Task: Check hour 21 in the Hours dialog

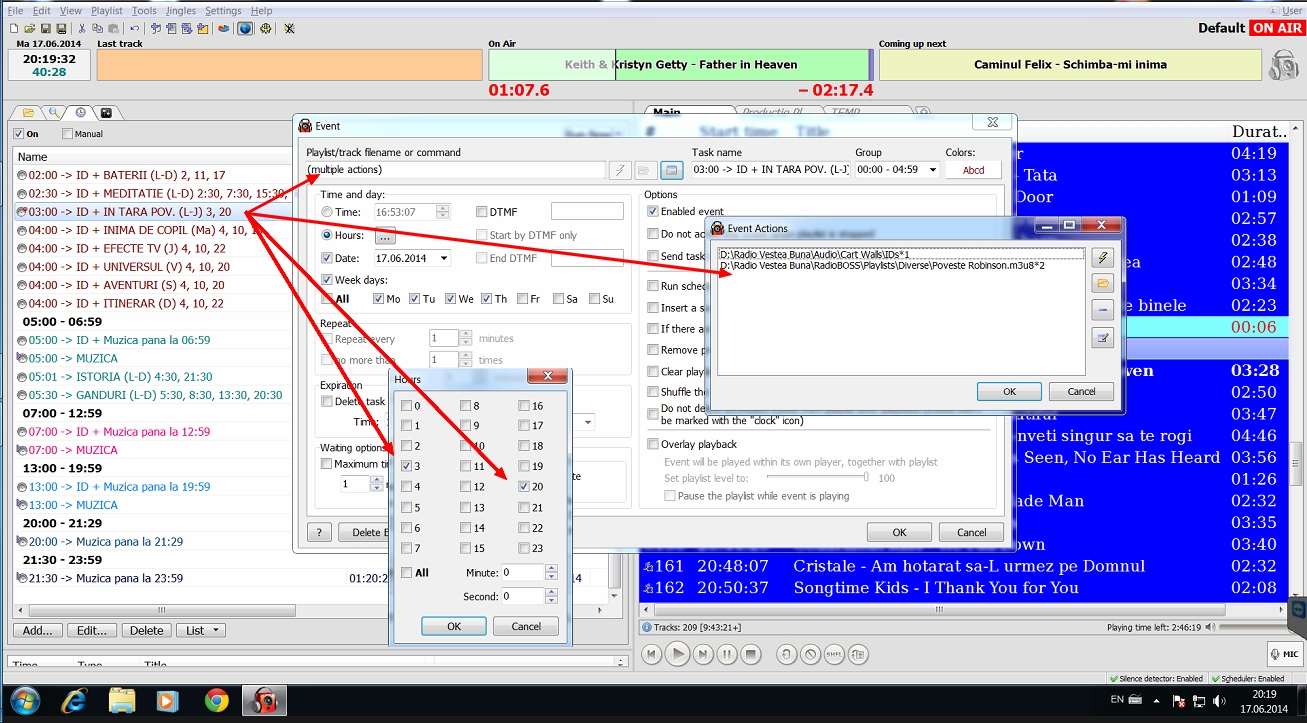Action: (x=524, y=507)
